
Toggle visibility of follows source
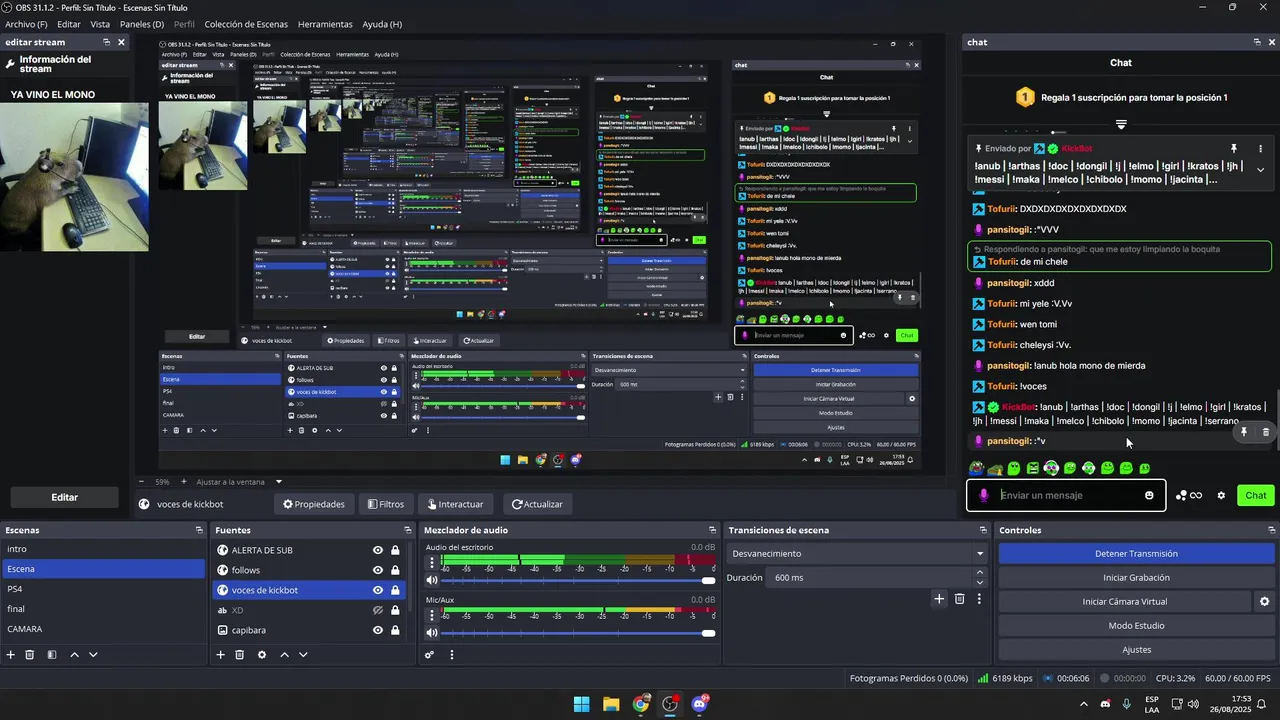378,570
